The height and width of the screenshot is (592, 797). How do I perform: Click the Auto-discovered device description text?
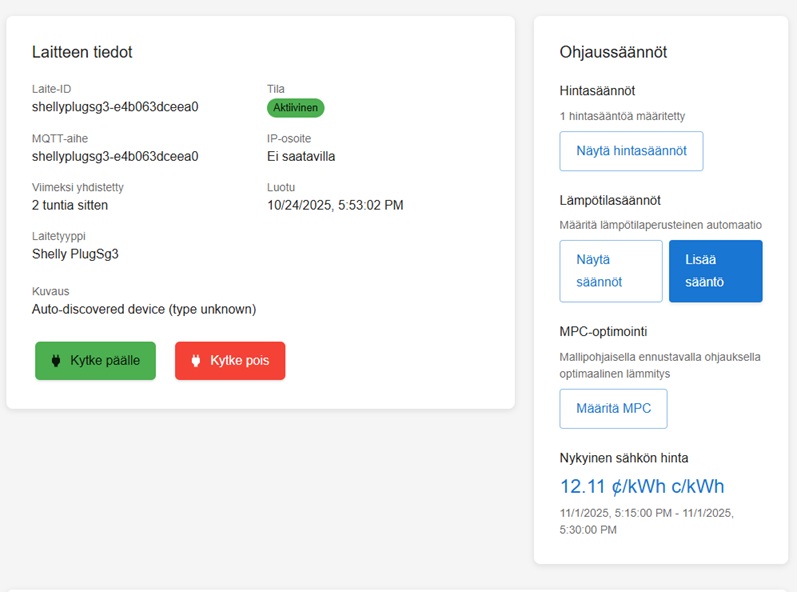(144, 309)
